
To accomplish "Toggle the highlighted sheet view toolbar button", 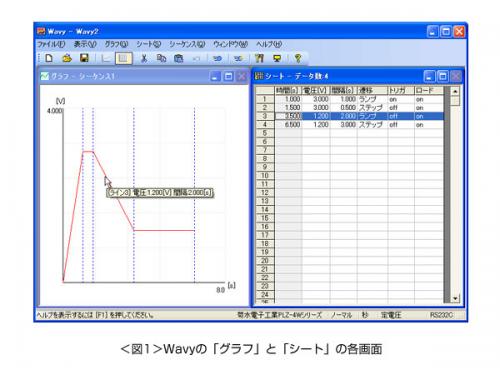I will (124, 58).
